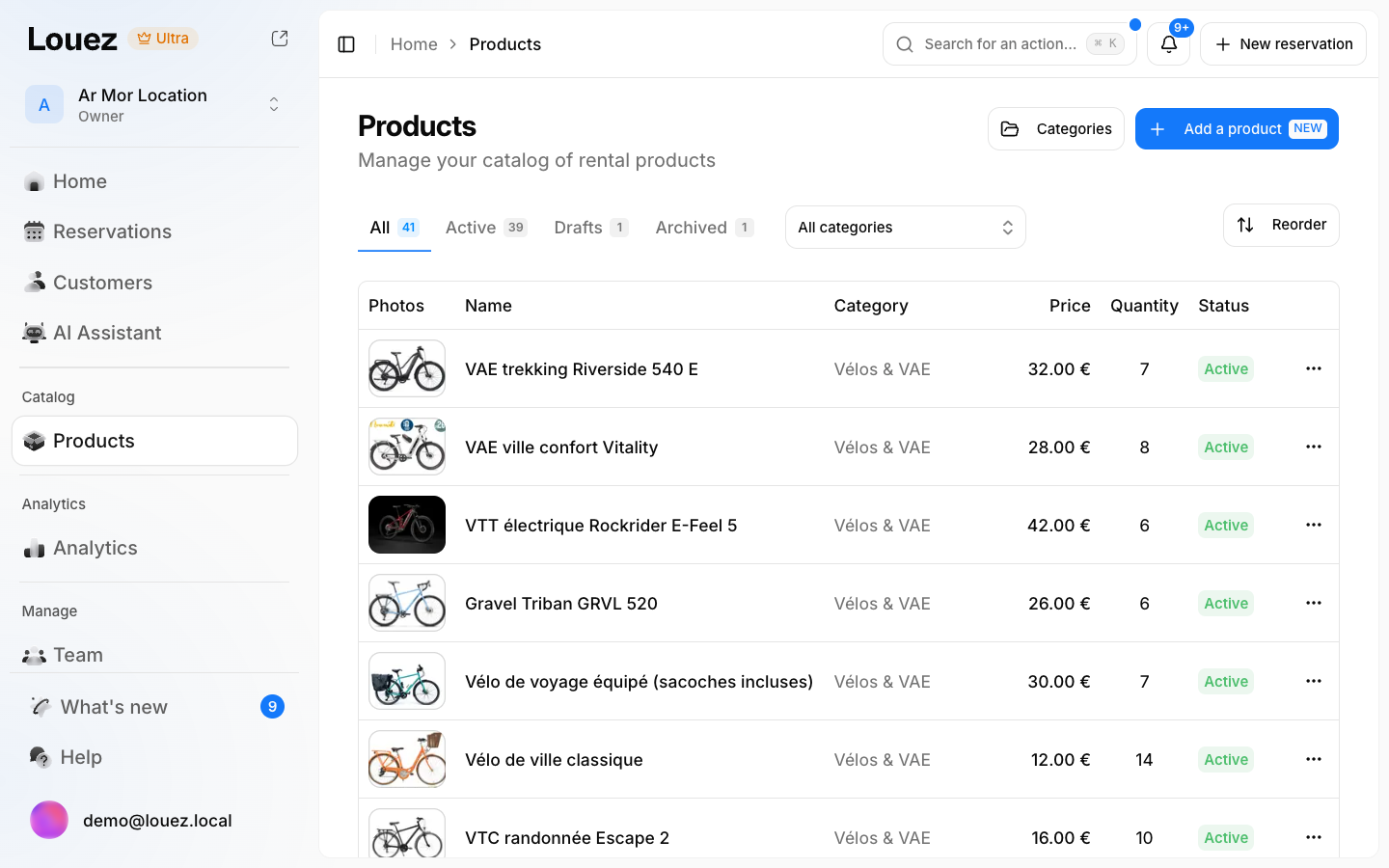Click the VAE ville confort Vitality name
Viewport: 1389px width, 868px height.
(x=561, y=448)
